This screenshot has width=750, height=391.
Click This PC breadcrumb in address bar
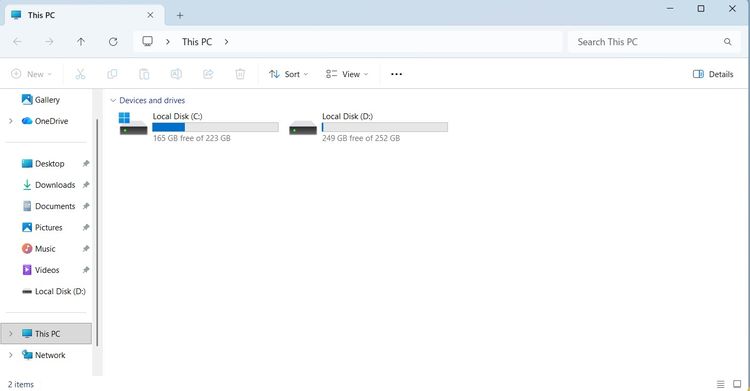(x=197, y=42)
